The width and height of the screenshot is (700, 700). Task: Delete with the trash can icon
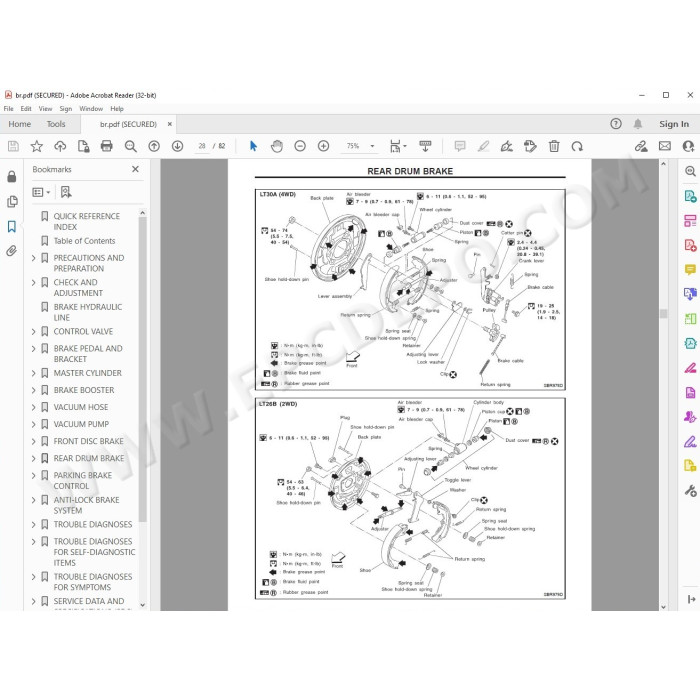point(554,146)
